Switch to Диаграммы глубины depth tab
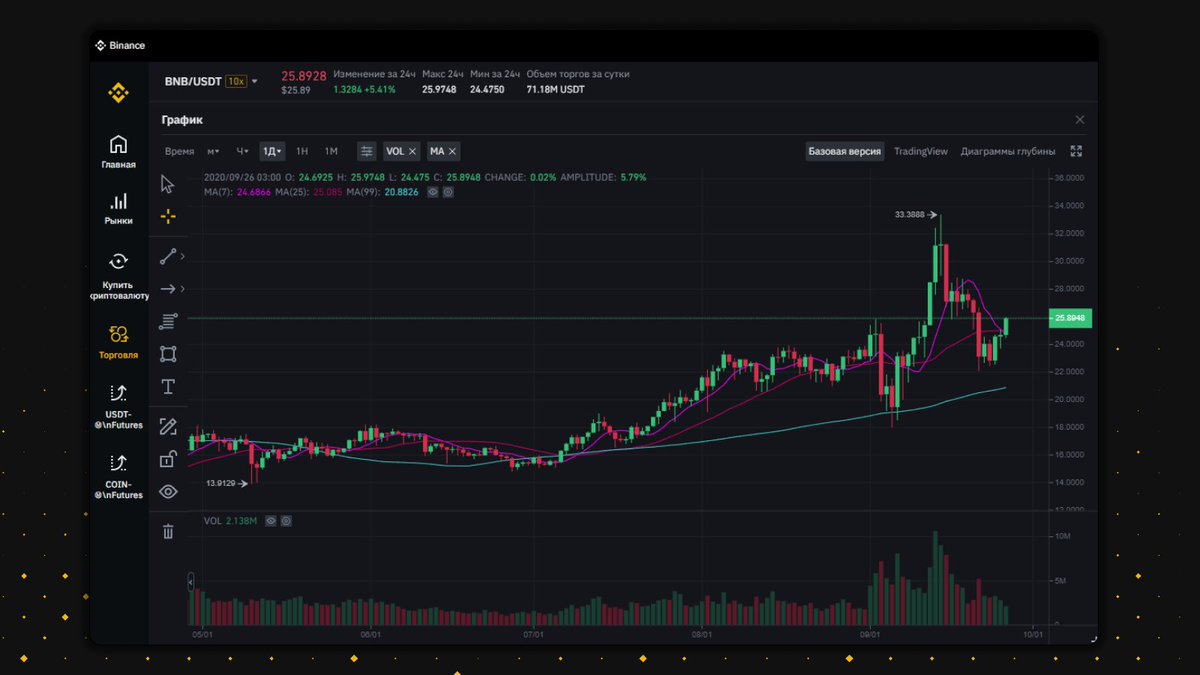The width and height of the screenshot is (1200, 675). (x=1008, y=151)
